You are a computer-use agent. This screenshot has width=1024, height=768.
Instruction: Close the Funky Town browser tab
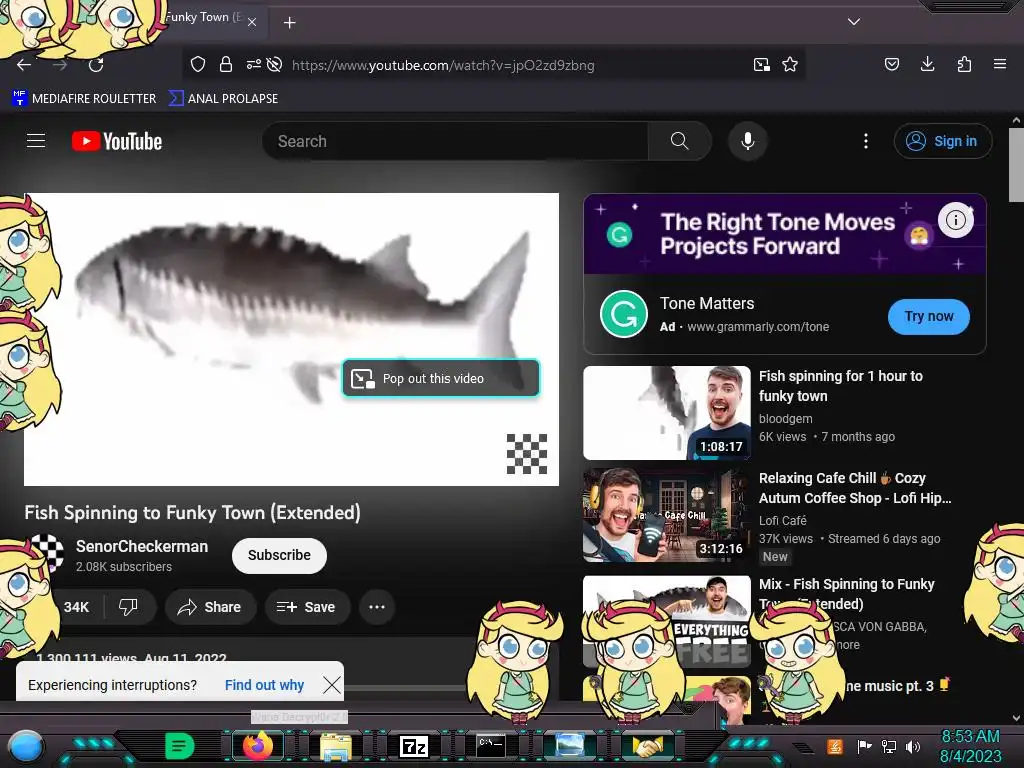tap(252, 22)
